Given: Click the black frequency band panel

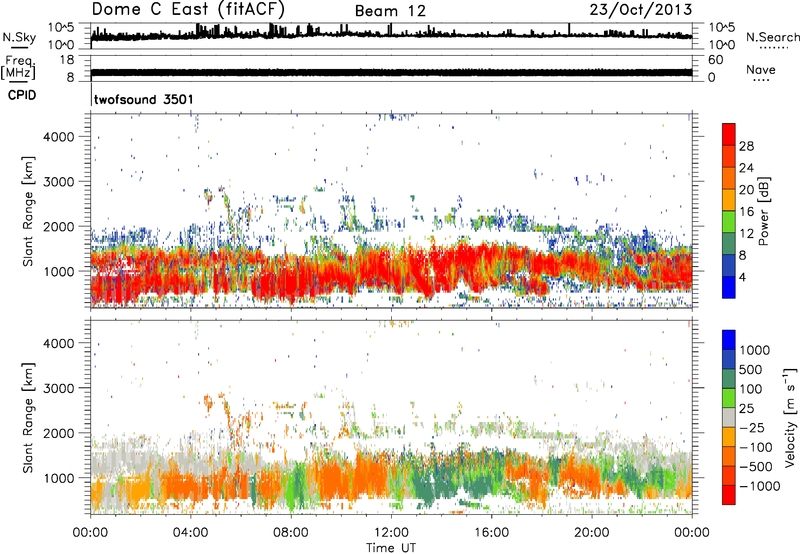Looking at the screenshot, I should [x=391, y=68].
